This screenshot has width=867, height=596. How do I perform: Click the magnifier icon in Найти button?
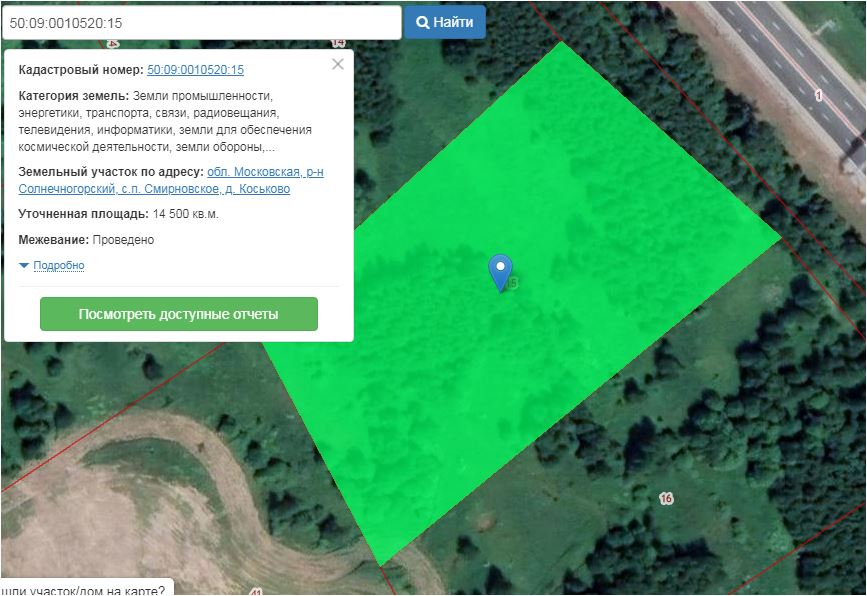coord(423,22)
